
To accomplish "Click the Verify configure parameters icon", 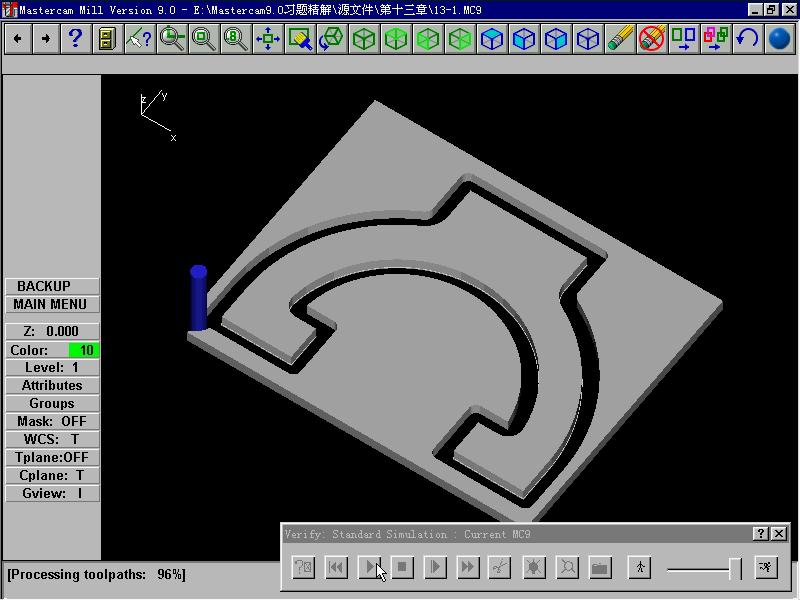I will pyautogui.click(x=303, y=567).
